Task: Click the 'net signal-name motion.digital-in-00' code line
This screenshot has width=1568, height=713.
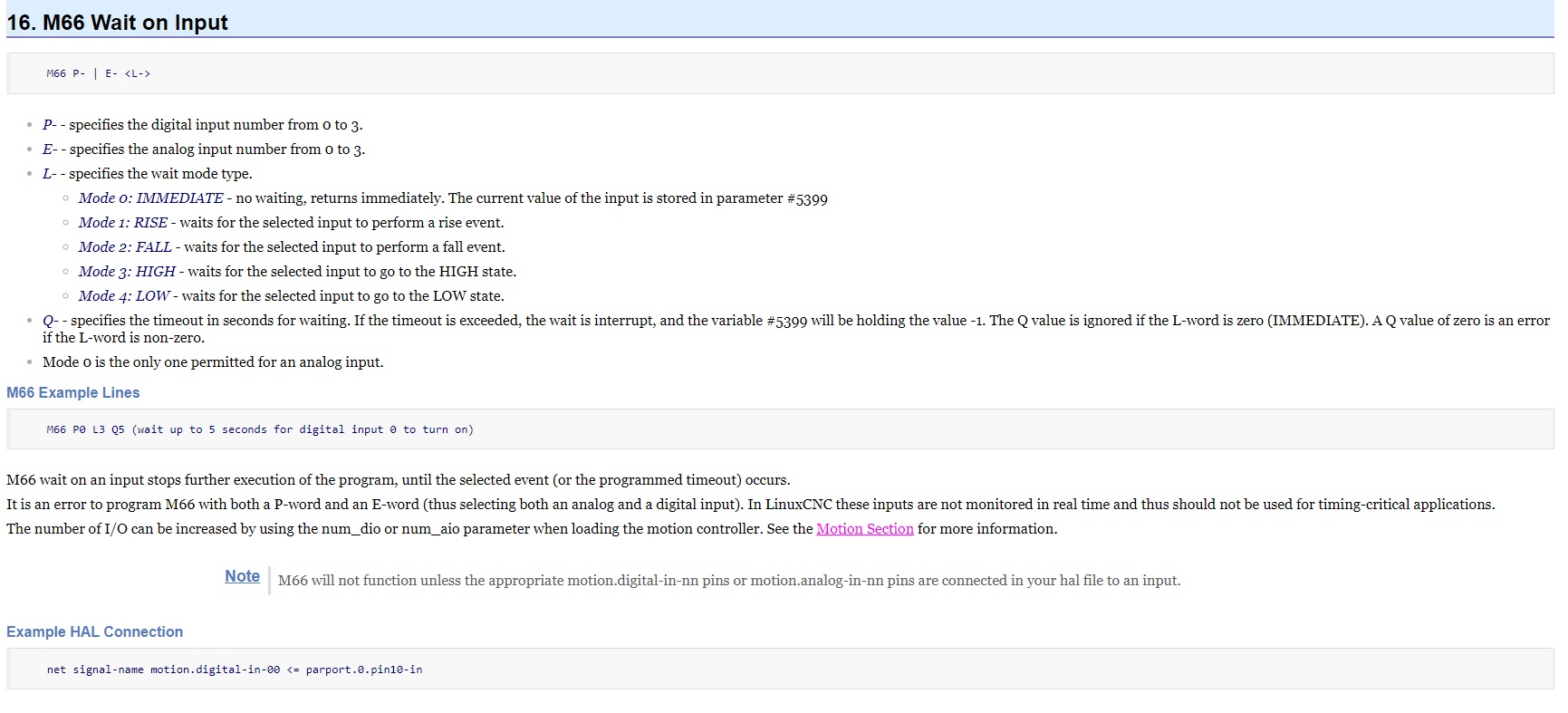Action: click(x=235, y=670)
